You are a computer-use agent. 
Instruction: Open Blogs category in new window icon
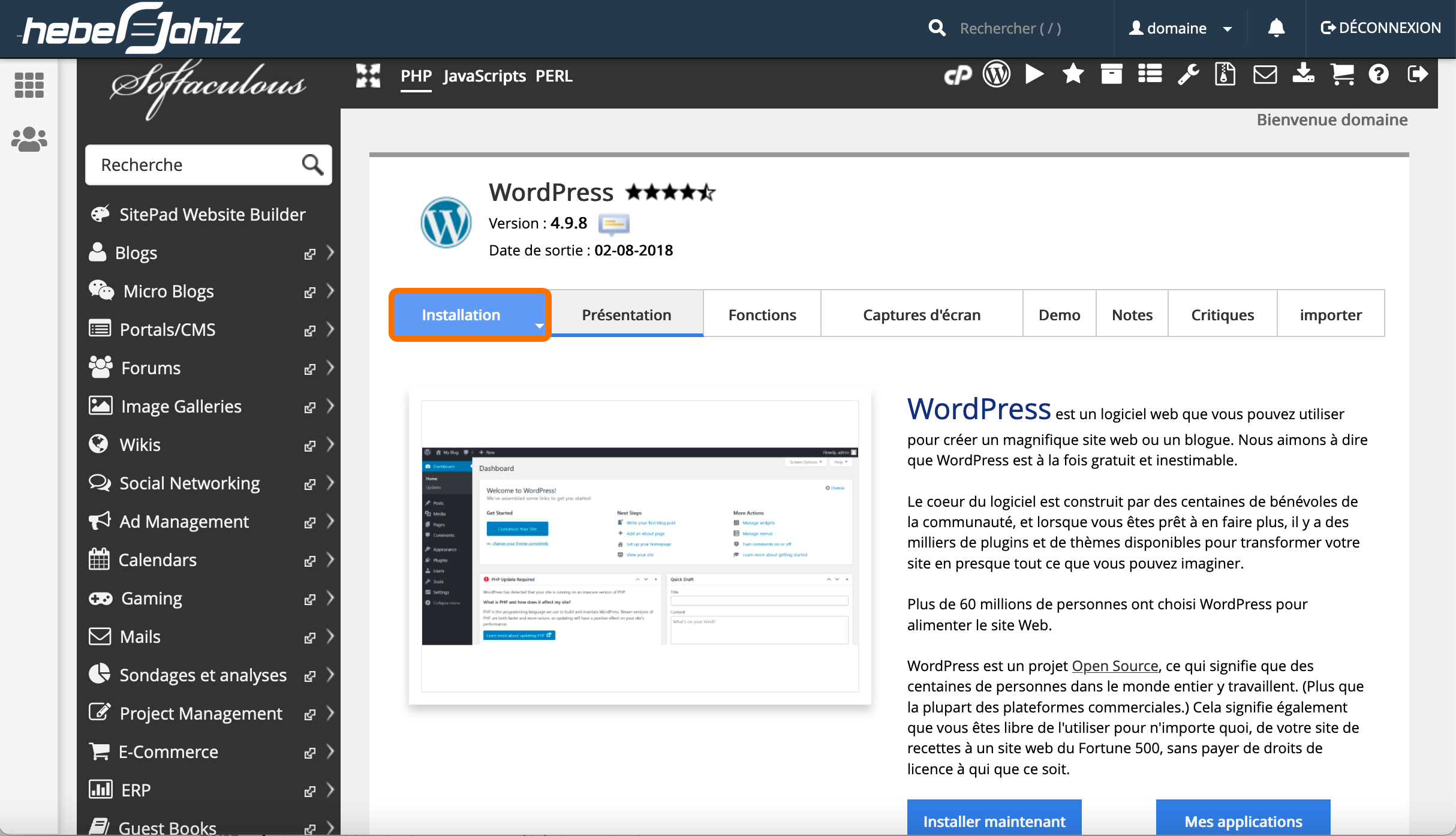coord(309,254)
